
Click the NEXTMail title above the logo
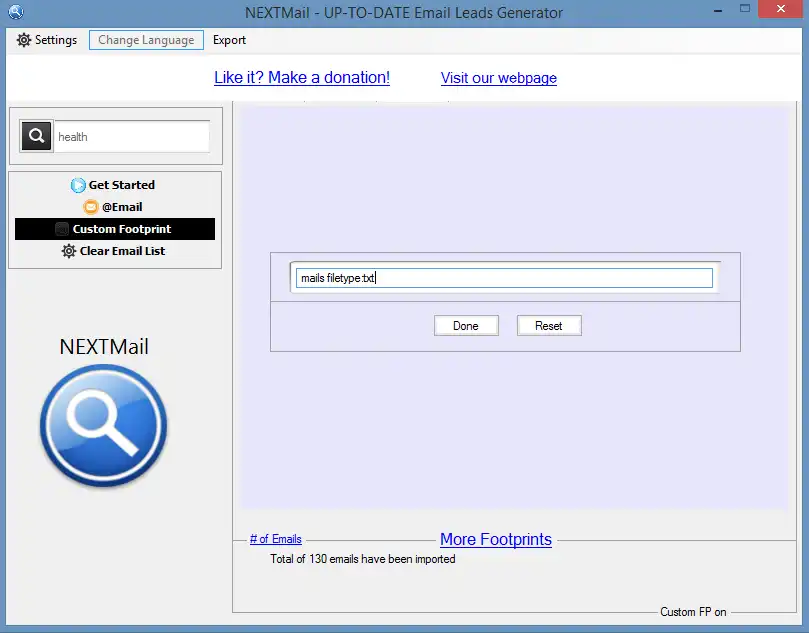coord(104,347)
